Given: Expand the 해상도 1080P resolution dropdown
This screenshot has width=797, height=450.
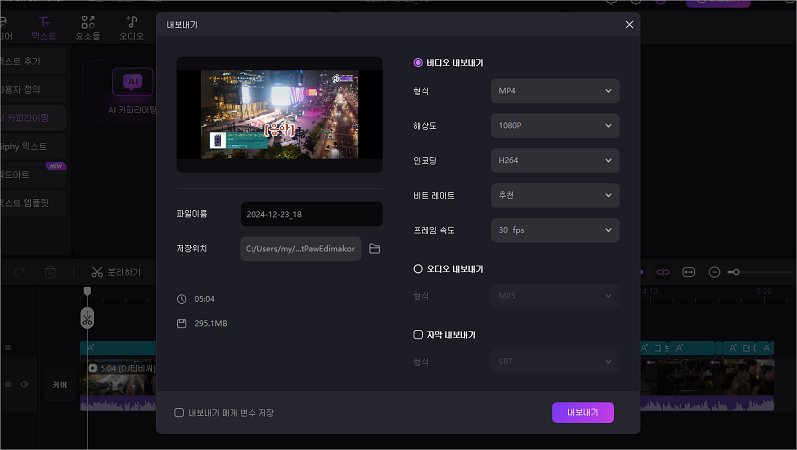Looking at the screenshot, I should coord(555,126).
